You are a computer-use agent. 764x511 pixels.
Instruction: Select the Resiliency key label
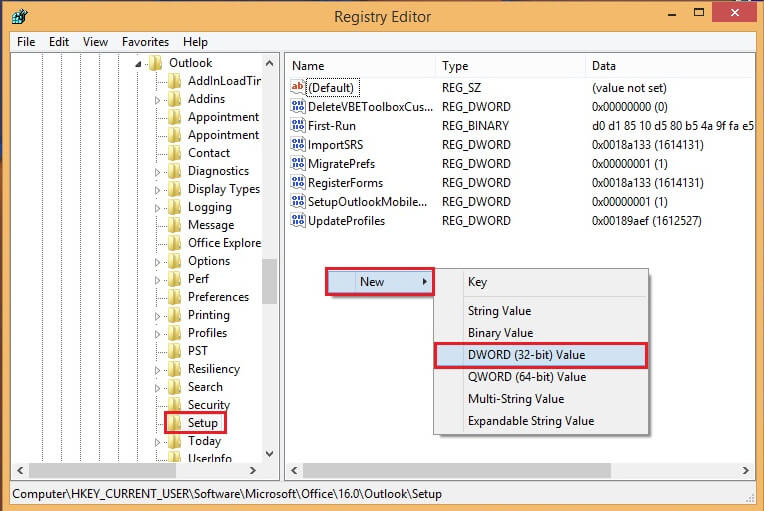[x=214, y=369]
